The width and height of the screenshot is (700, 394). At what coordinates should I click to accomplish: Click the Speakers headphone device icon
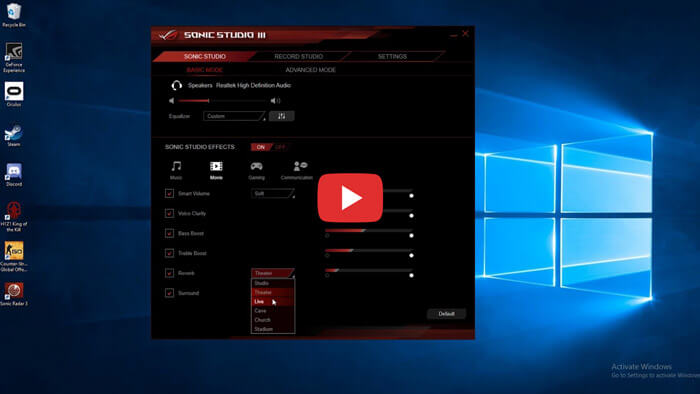[177, 85]
